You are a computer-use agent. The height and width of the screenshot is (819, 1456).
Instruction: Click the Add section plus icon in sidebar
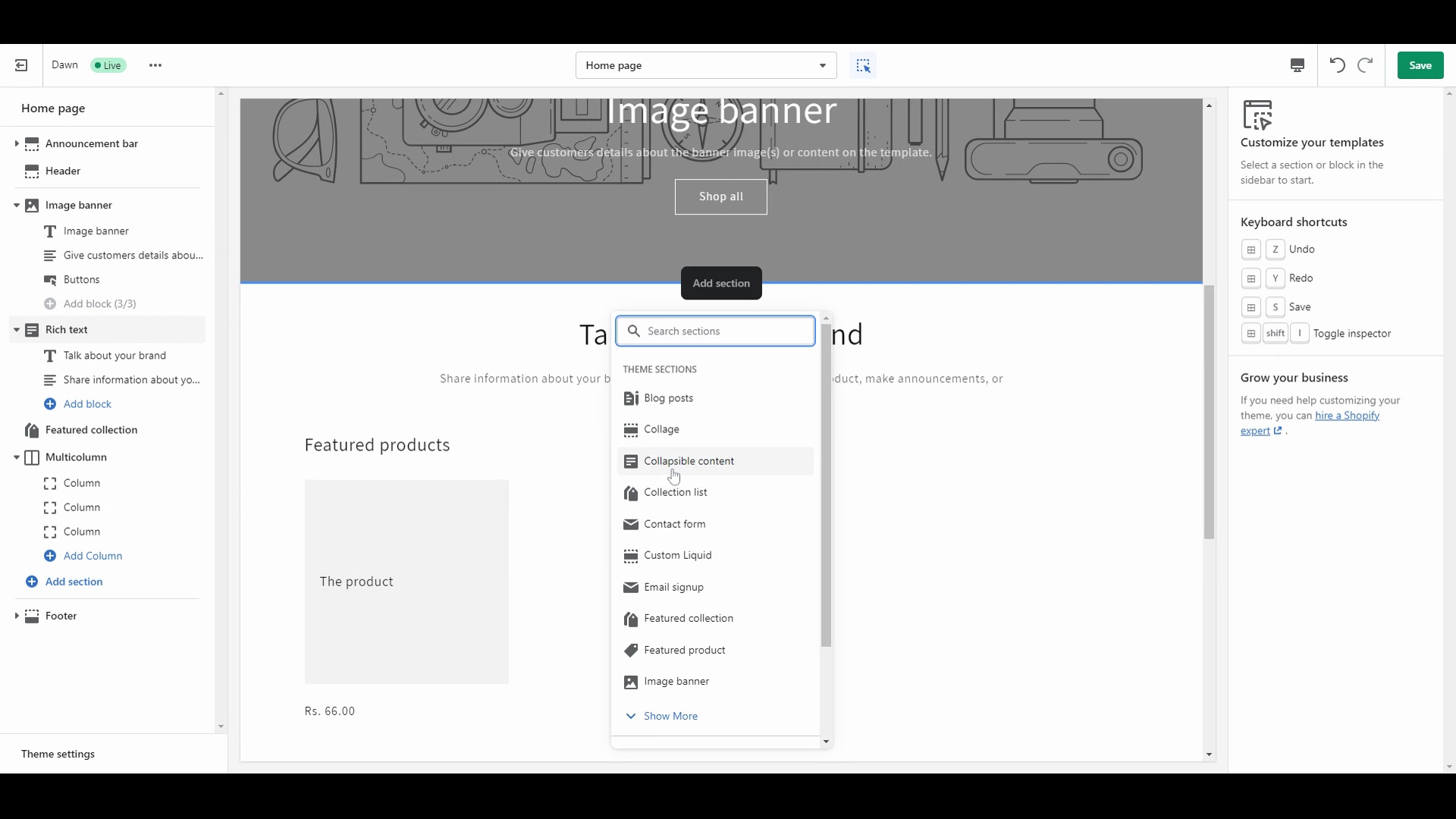(x=32, y=582)
